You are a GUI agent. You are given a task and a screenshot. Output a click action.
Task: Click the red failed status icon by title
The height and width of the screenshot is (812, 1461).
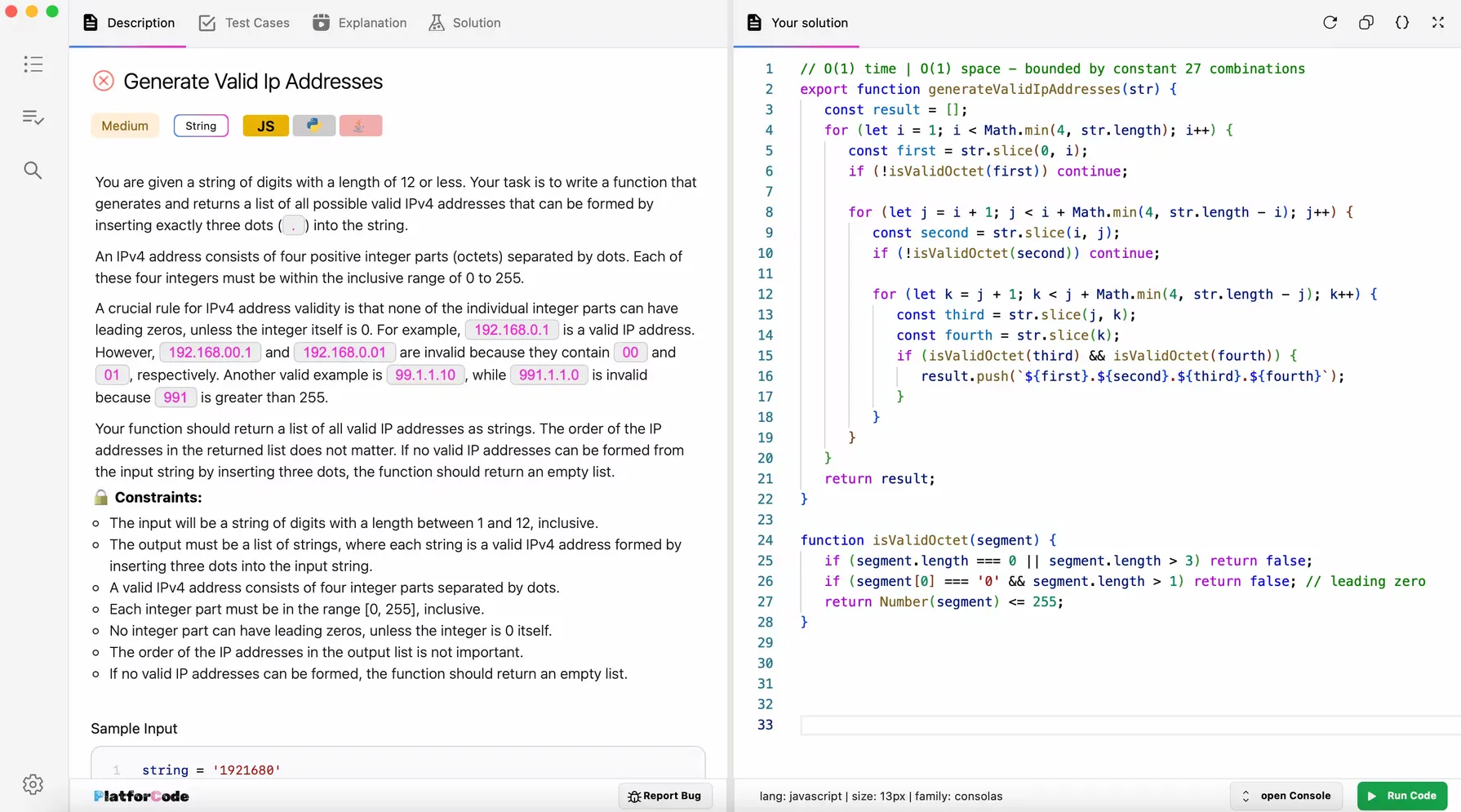coord(104,81)
